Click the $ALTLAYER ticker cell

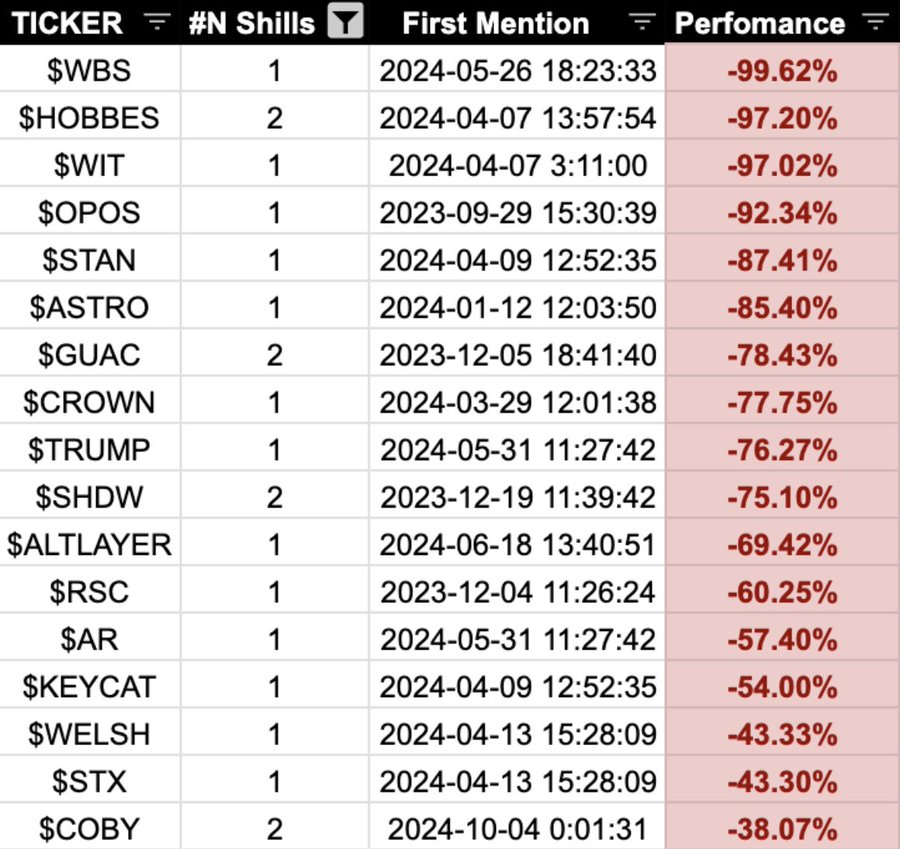pyautogui.click(x=90, y=545)
